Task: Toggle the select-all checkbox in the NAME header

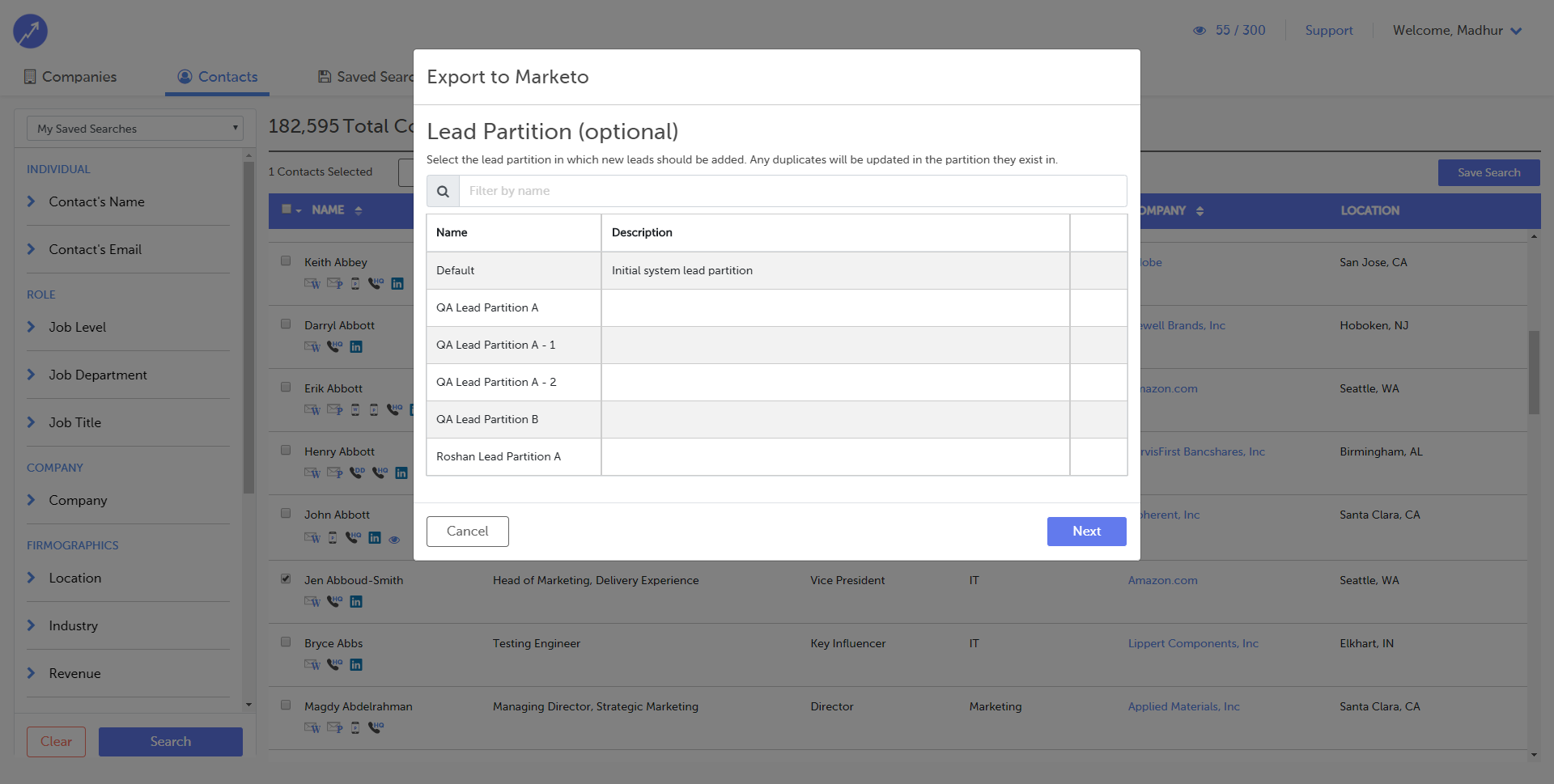Action: coord(287,209)
